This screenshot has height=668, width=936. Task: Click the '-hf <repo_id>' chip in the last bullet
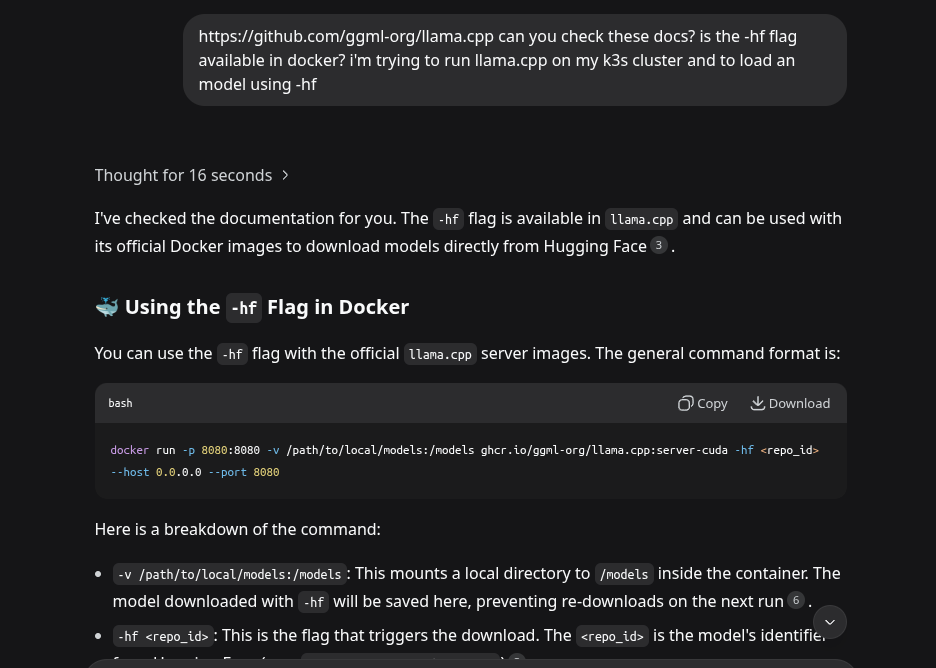[163, 636]
